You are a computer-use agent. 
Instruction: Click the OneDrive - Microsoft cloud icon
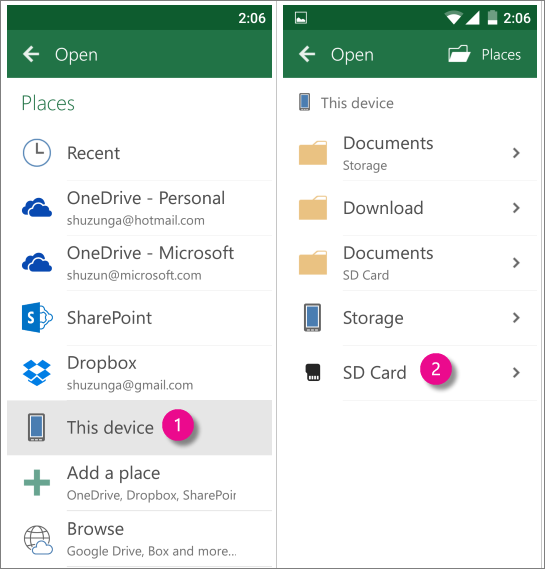coord(37,262)
